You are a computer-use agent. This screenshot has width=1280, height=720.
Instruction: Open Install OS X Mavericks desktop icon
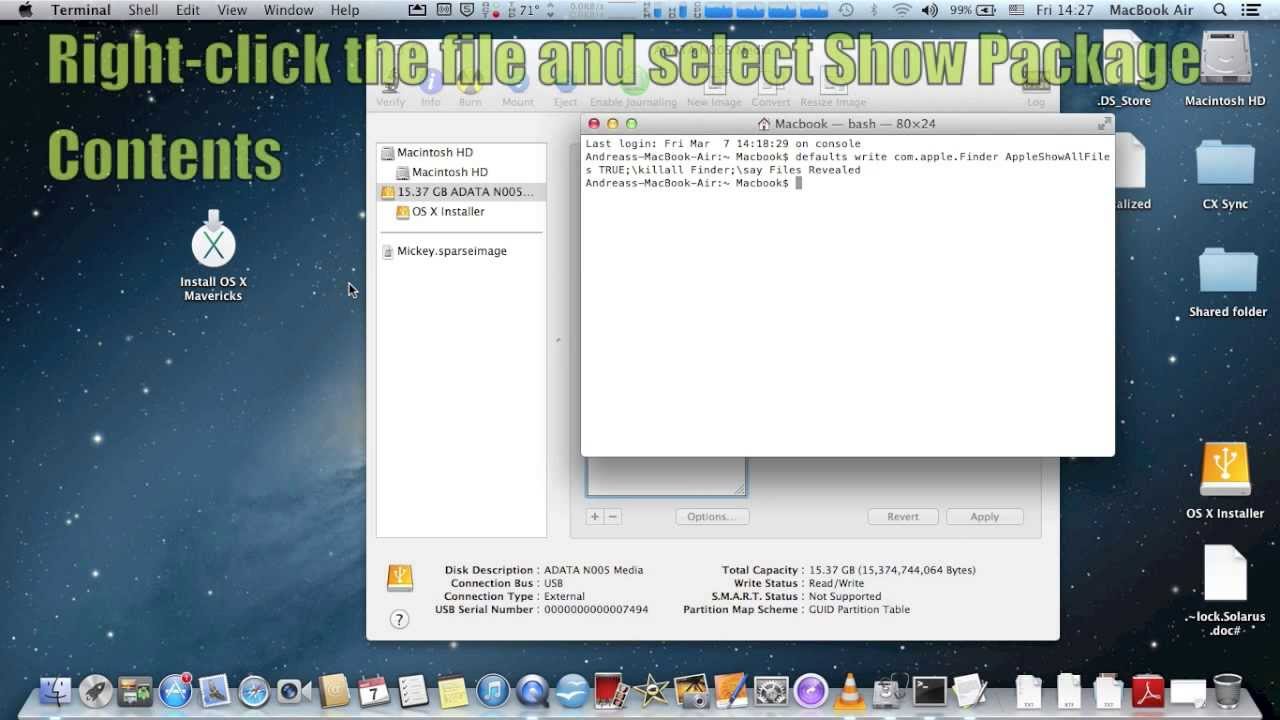(213, 258)
